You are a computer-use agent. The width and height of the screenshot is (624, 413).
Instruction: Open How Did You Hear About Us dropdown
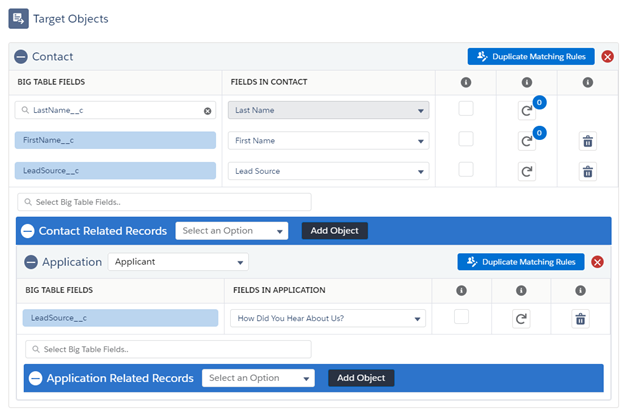pyautogui.click(x=327, y=319)
